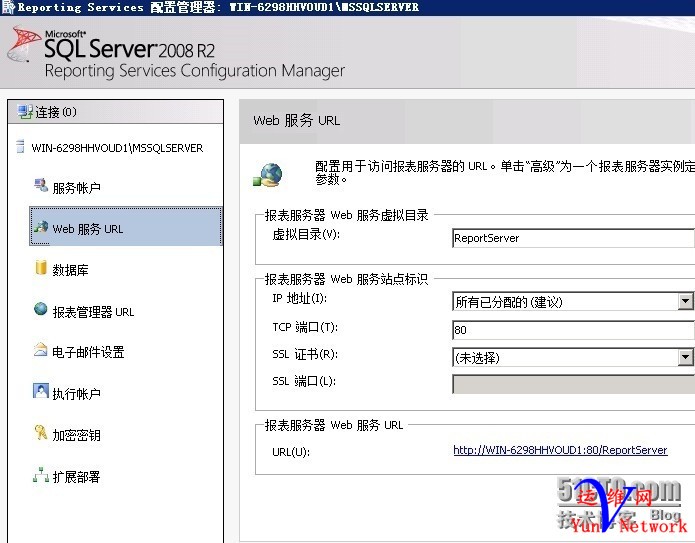Click the Web 服务 URL sidebar icon
Viewport: 695px width, 543px height.
tap(41, 227)
